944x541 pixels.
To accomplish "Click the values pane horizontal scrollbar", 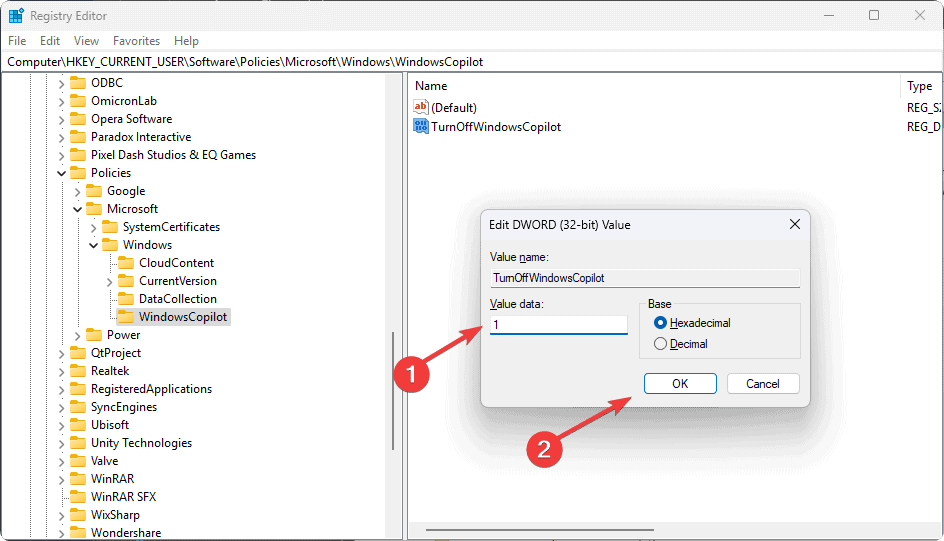I will [x=539, y=530].
